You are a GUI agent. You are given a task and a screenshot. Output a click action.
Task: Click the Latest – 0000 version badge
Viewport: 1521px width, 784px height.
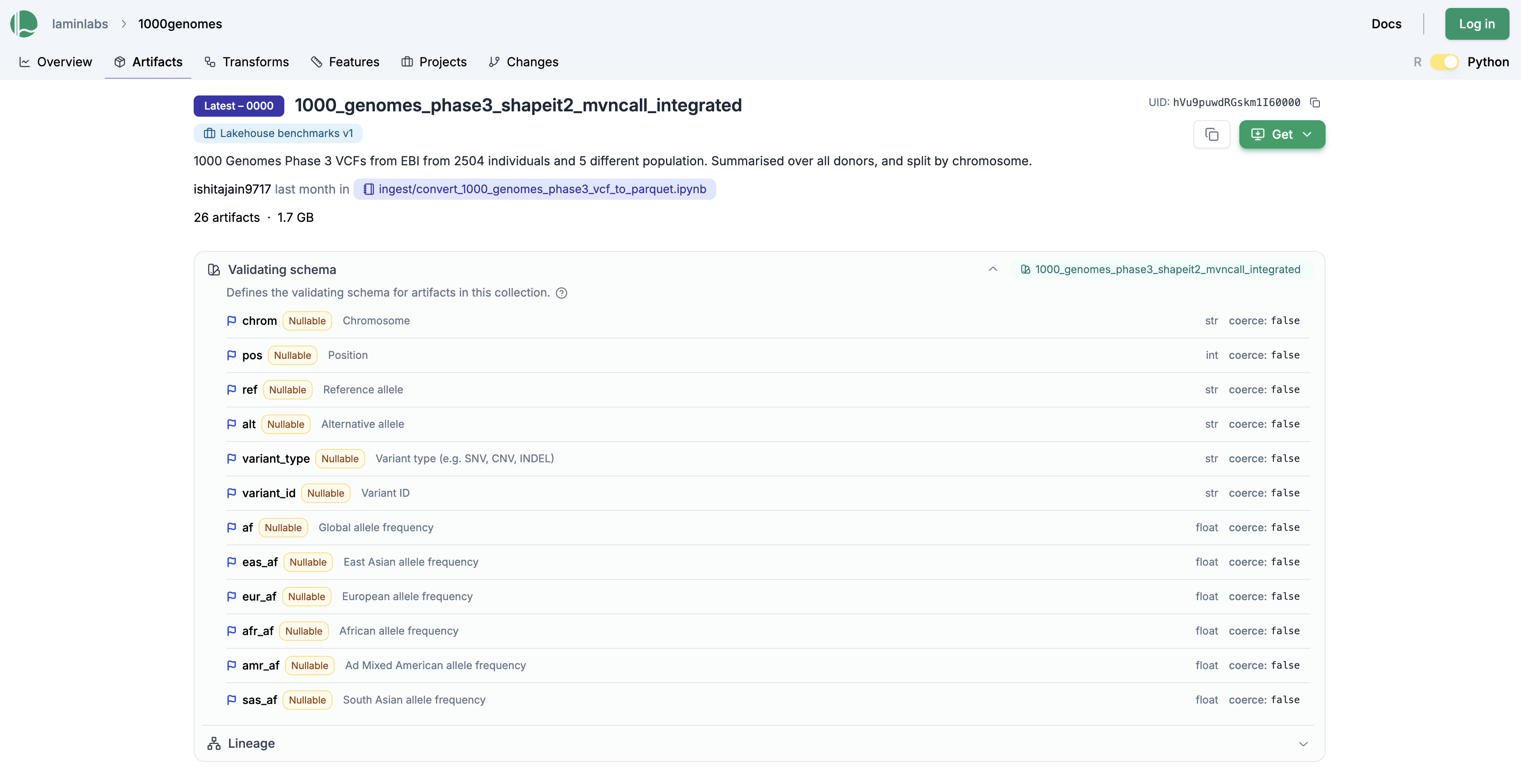click(x=239, y=106)
